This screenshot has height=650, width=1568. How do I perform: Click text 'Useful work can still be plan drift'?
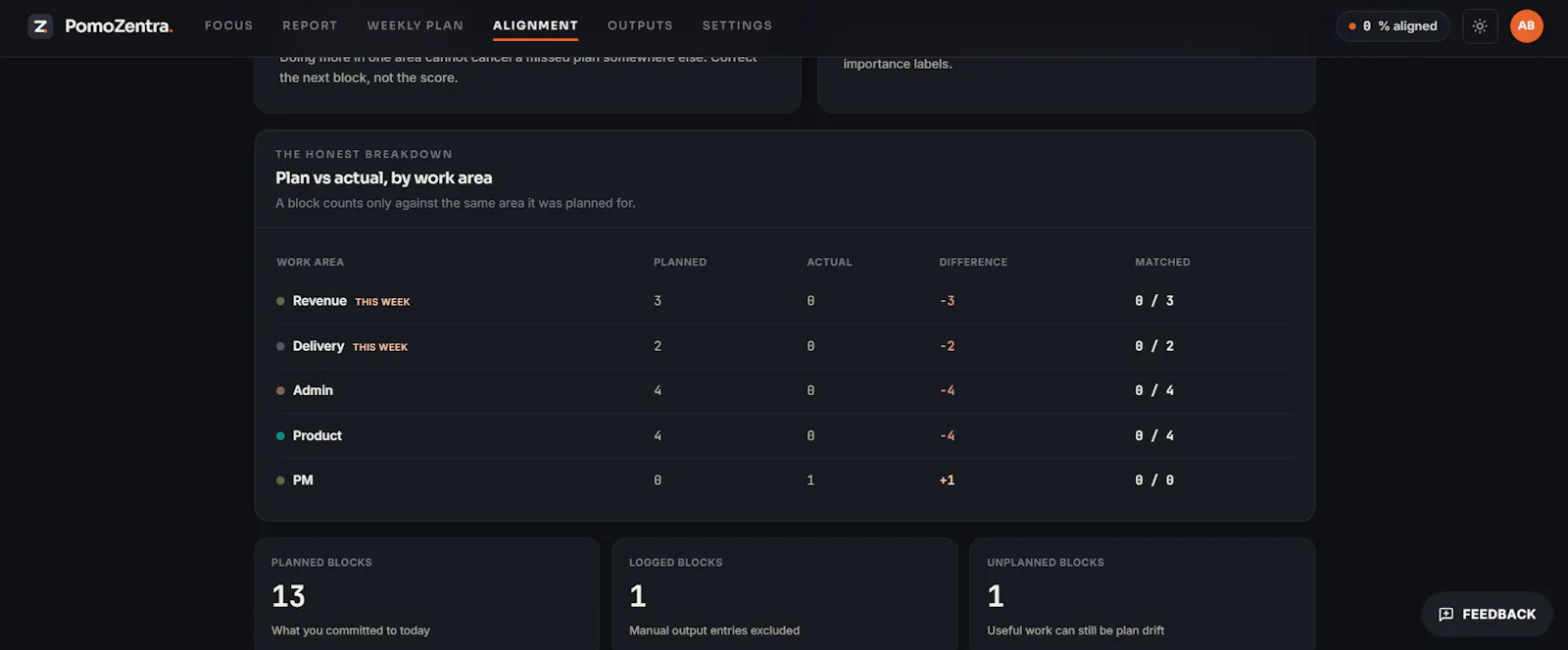(1075, 630)
